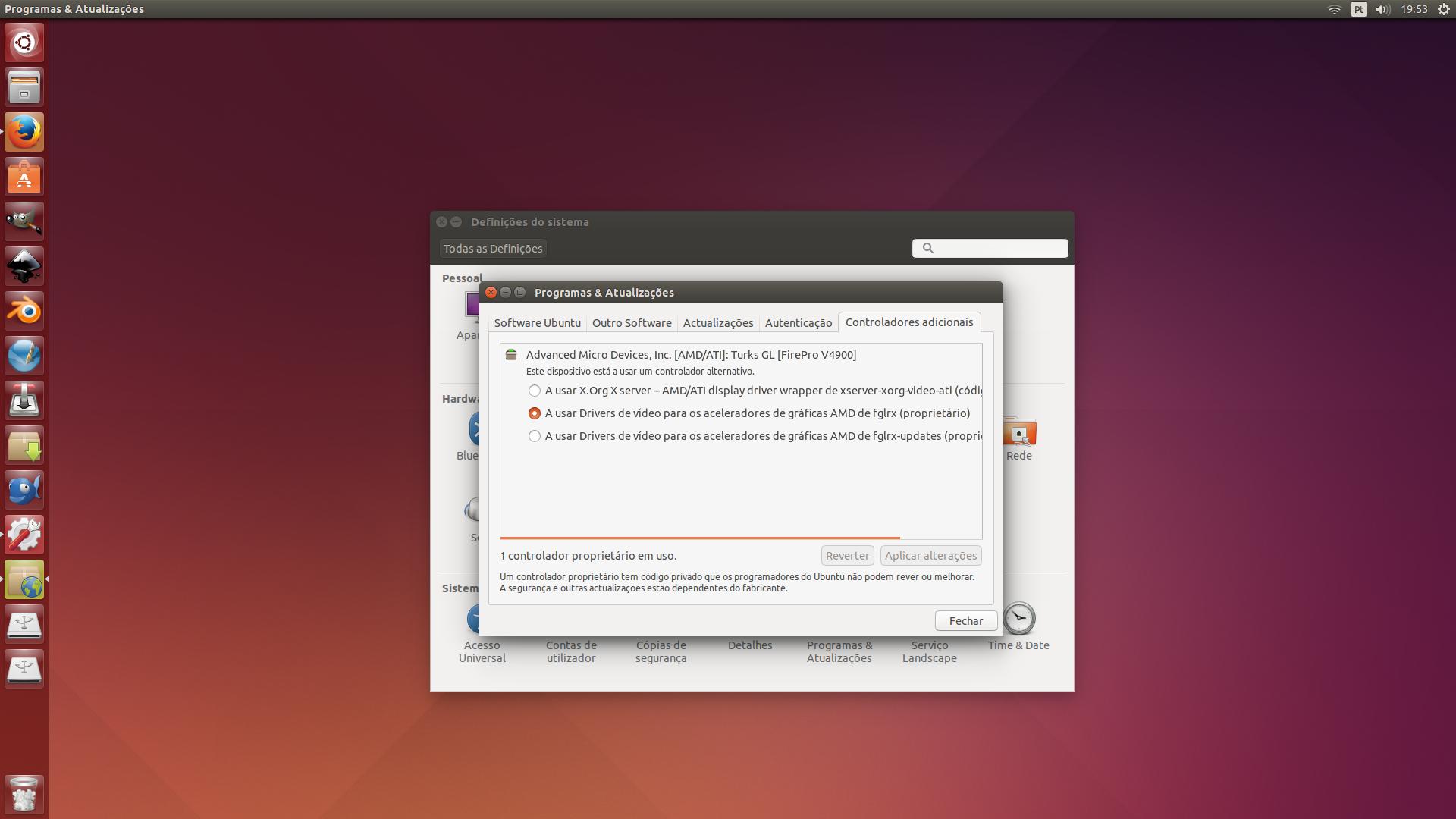Open the Actualizações tab
This screenshot has height=819, width=1456.
click(718, 323)
